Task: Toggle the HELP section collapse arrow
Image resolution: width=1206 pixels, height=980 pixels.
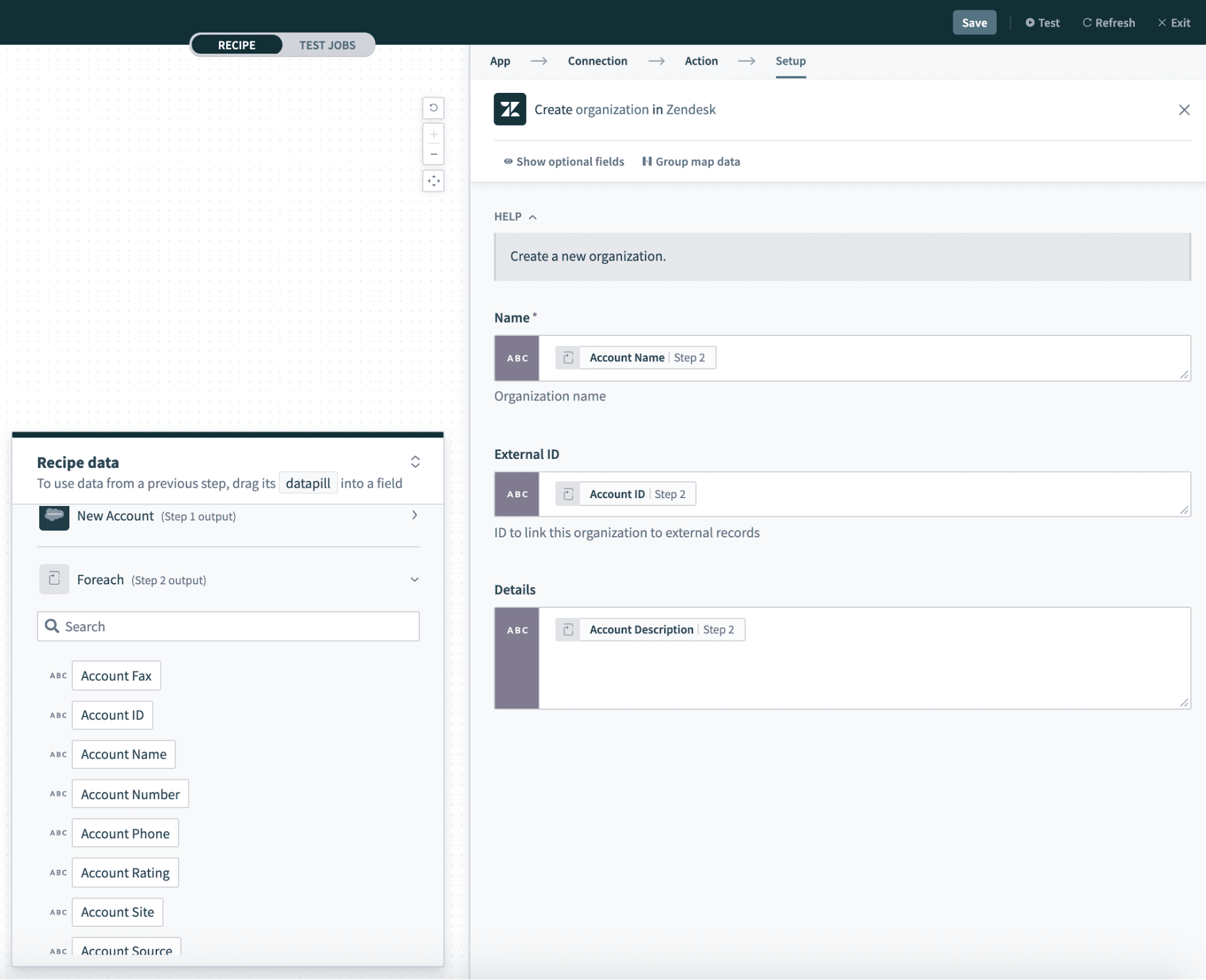Action: click(534, 216)
